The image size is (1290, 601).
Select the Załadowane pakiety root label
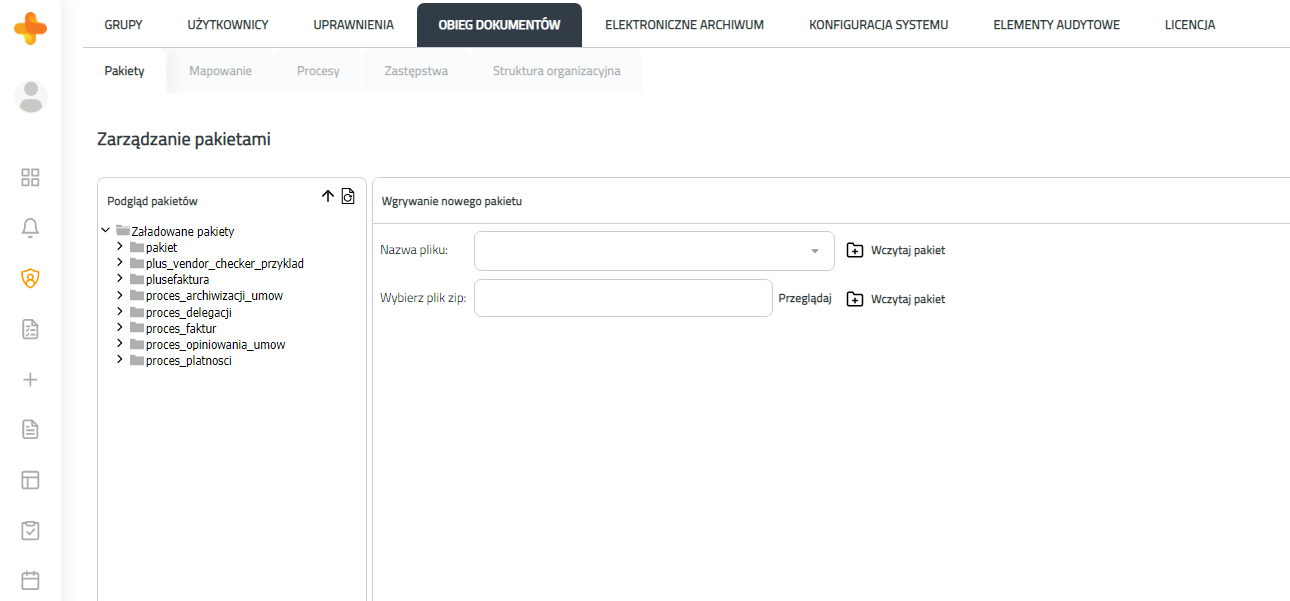coord(183,231)
